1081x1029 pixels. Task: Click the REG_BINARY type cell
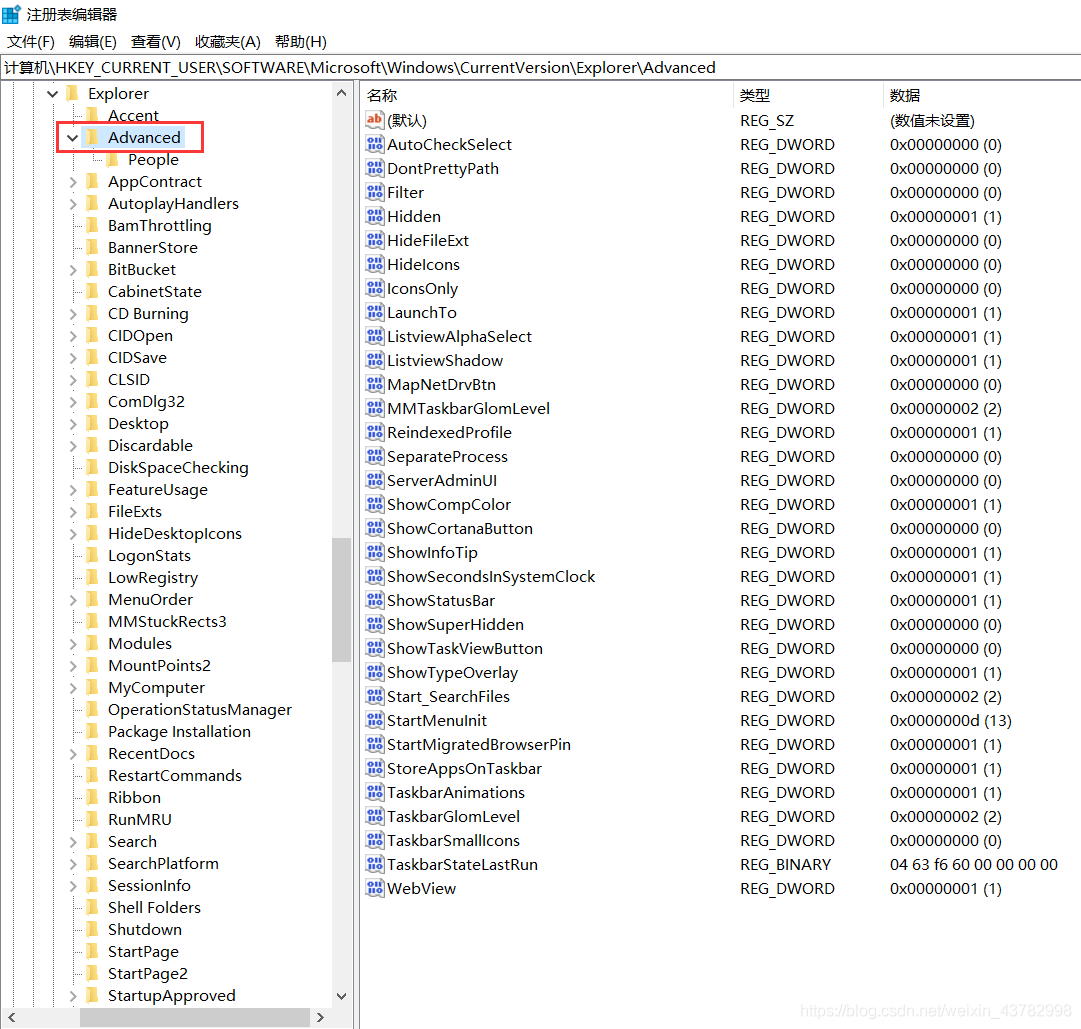[x=785, y=864]
